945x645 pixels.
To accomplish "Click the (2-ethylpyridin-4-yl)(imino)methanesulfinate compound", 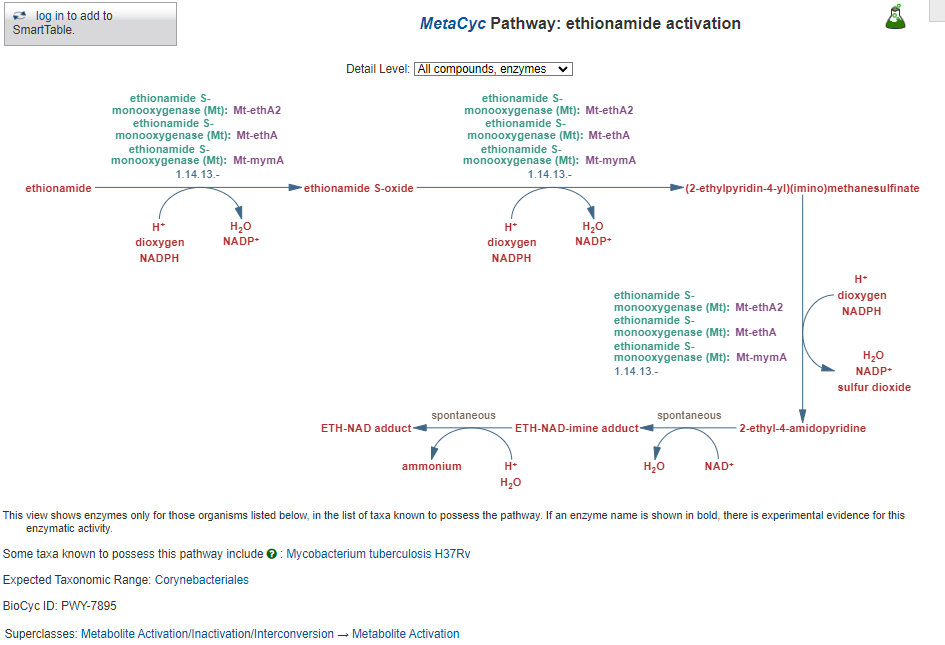I will [802, 188].
